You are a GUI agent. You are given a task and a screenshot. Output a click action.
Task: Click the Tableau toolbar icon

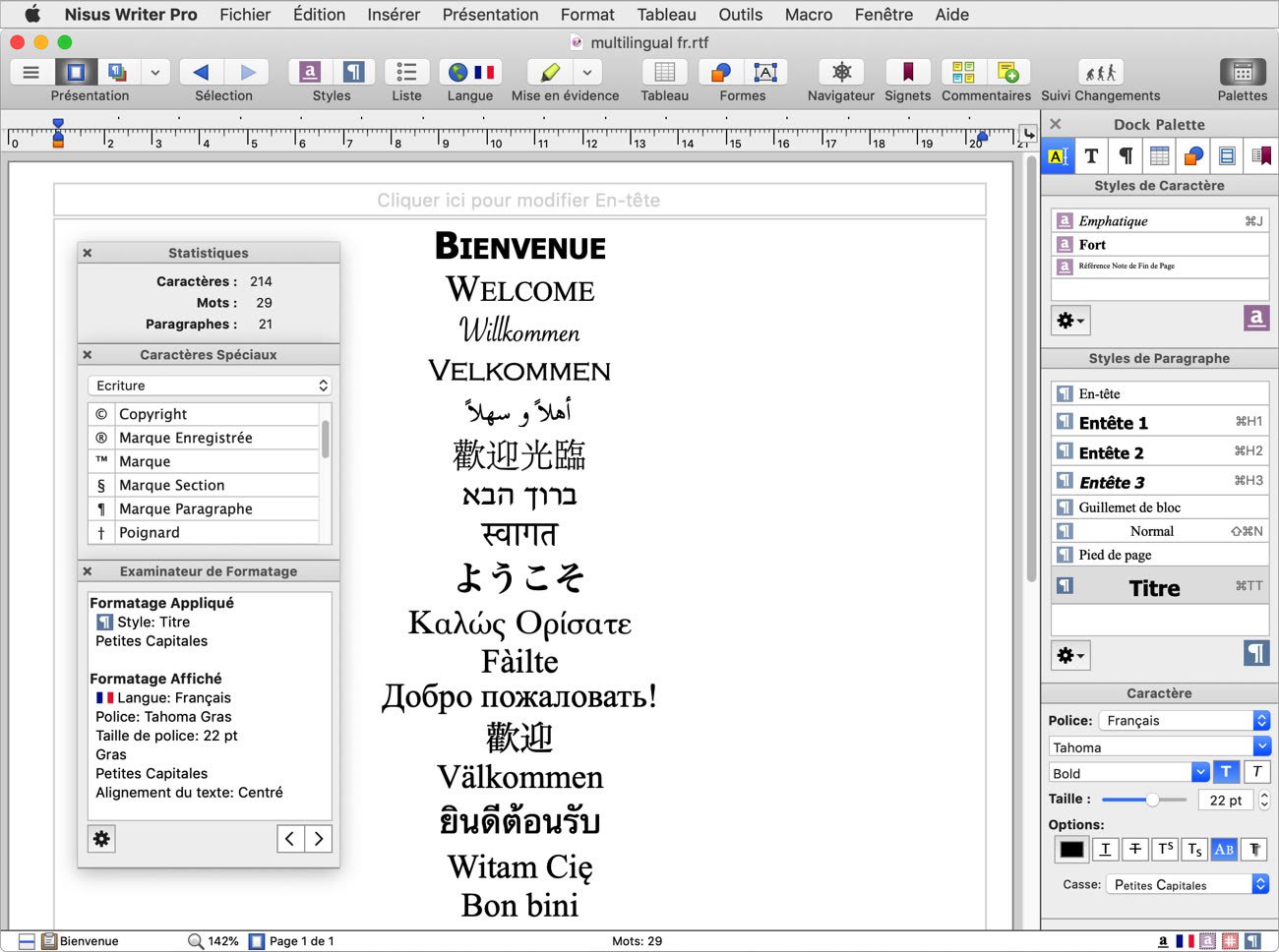coord(664,73)
